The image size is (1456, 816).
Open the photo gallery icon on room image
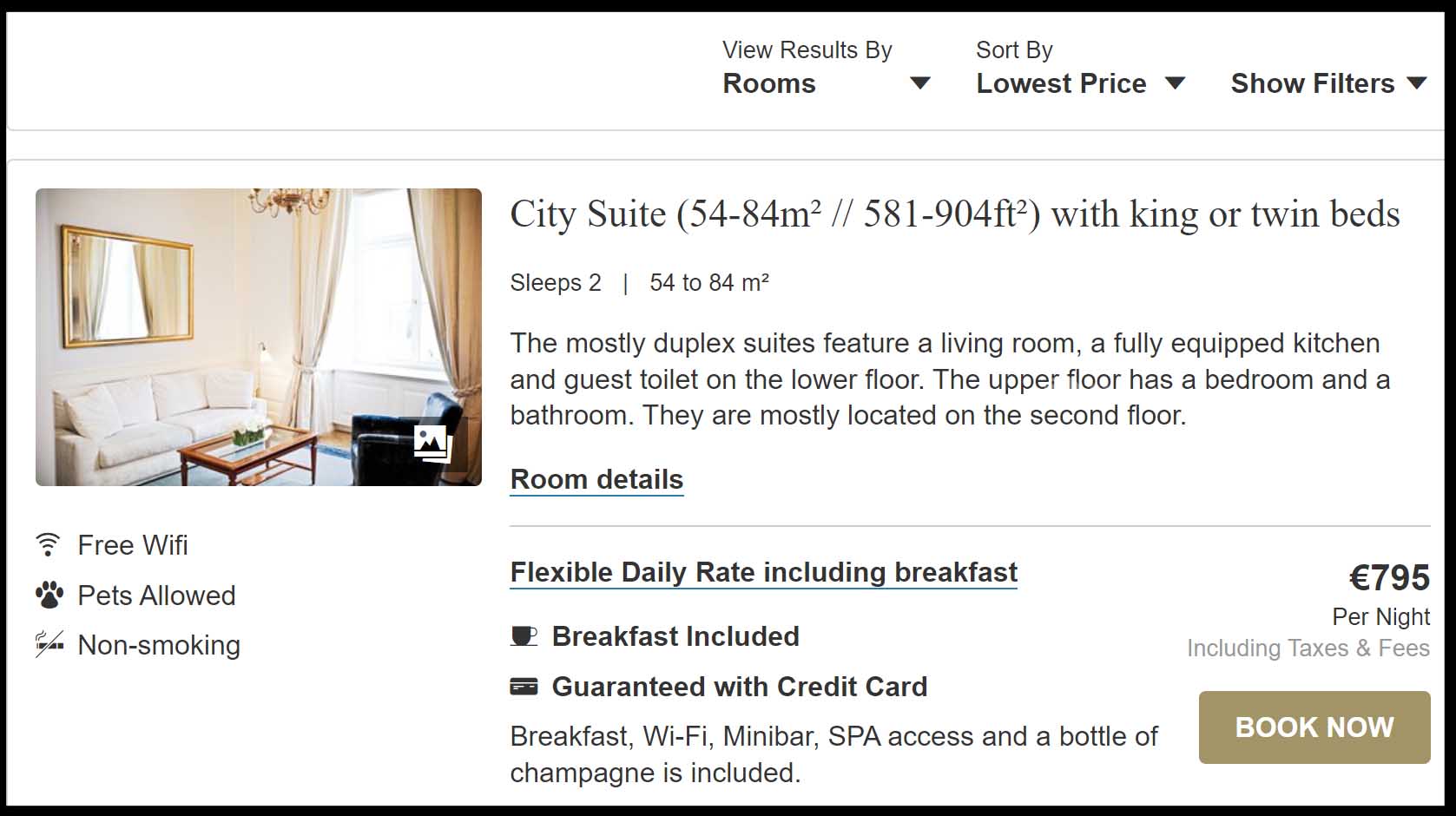[x=432, y=443]
